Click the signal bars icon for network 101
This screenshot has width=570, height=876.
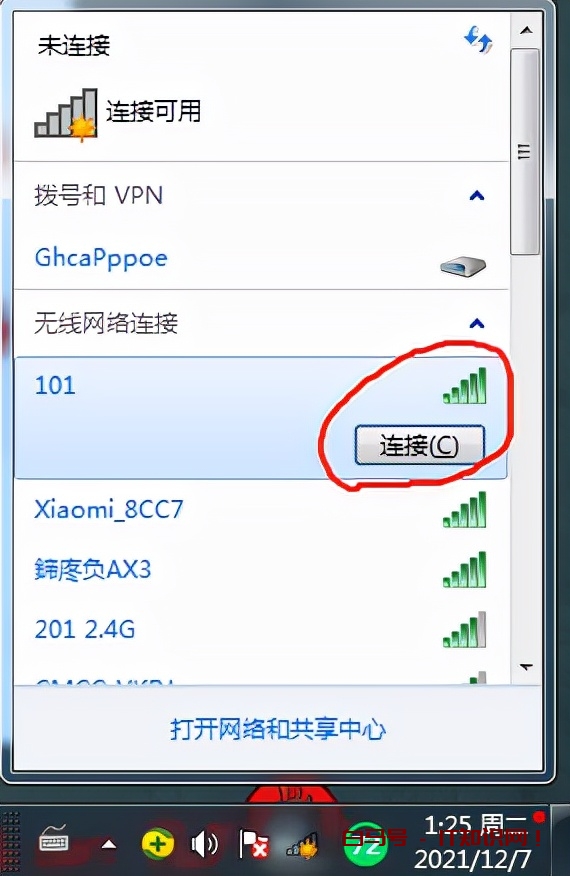tap(465, 386)
